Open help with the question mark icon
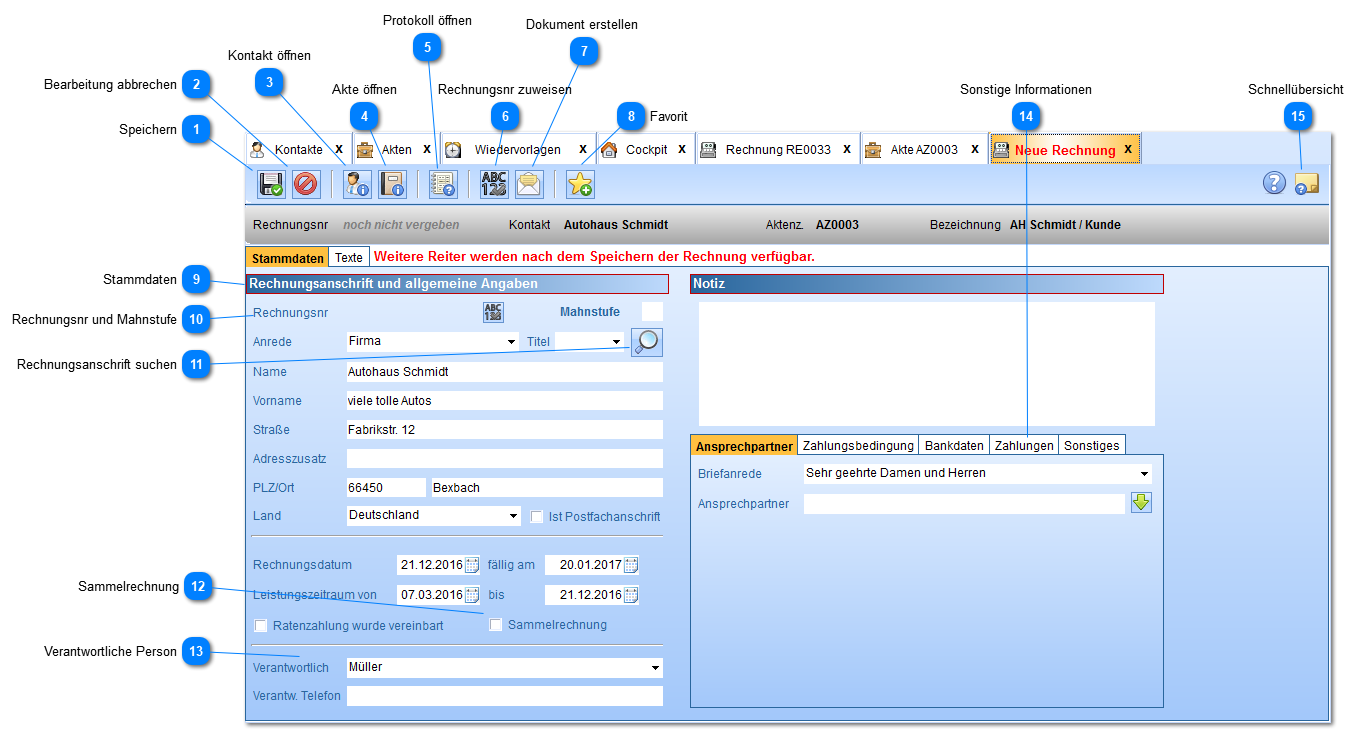 (1274, 182)
